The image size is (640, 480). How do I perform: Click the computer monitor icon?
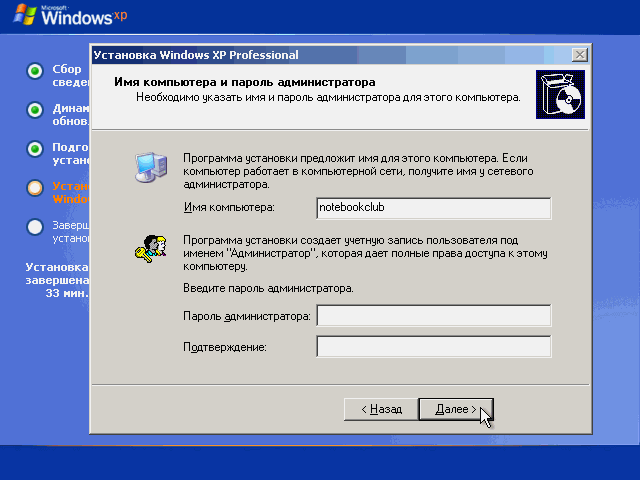tap(151, 167)
